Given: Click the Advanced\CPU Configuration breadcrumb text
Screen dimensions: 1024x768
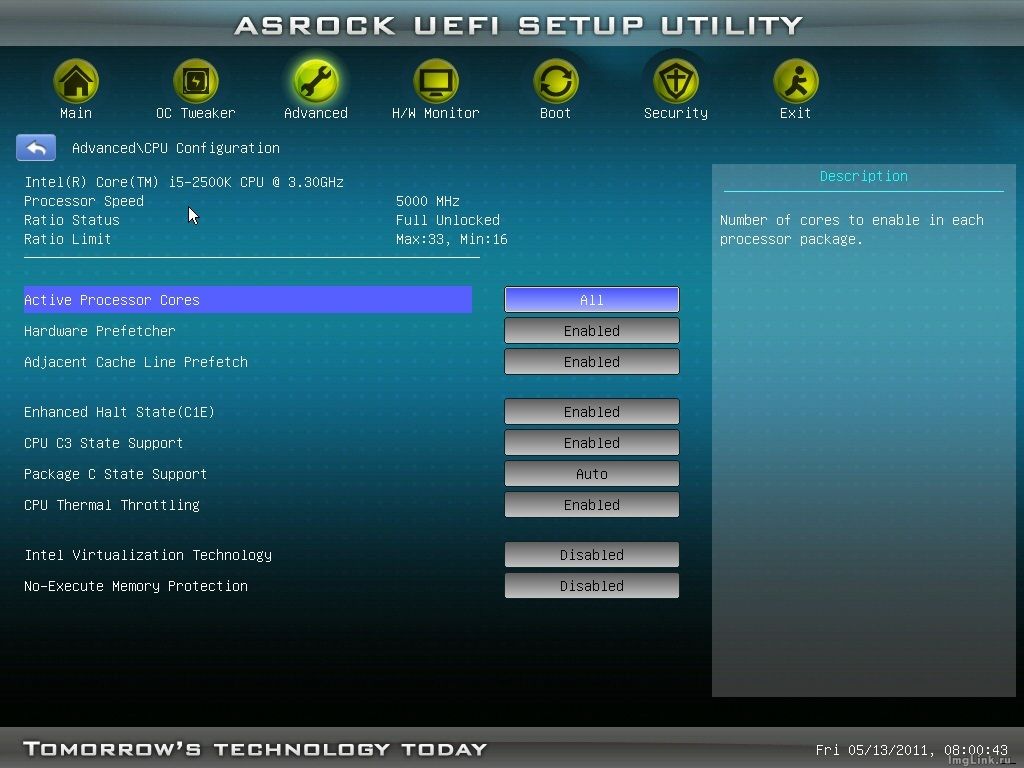Looking at the screenshot, I should click(176, 148).
